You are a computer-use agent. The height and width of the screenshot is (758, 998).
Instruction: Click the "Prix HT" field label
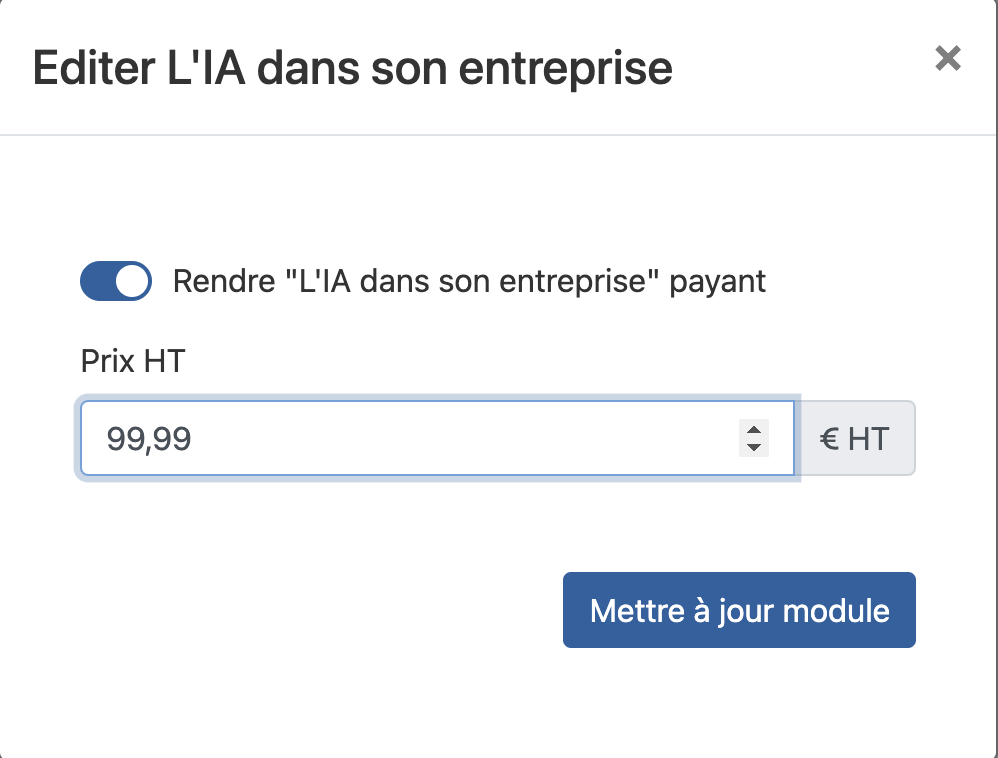click(x=132, y=361)
